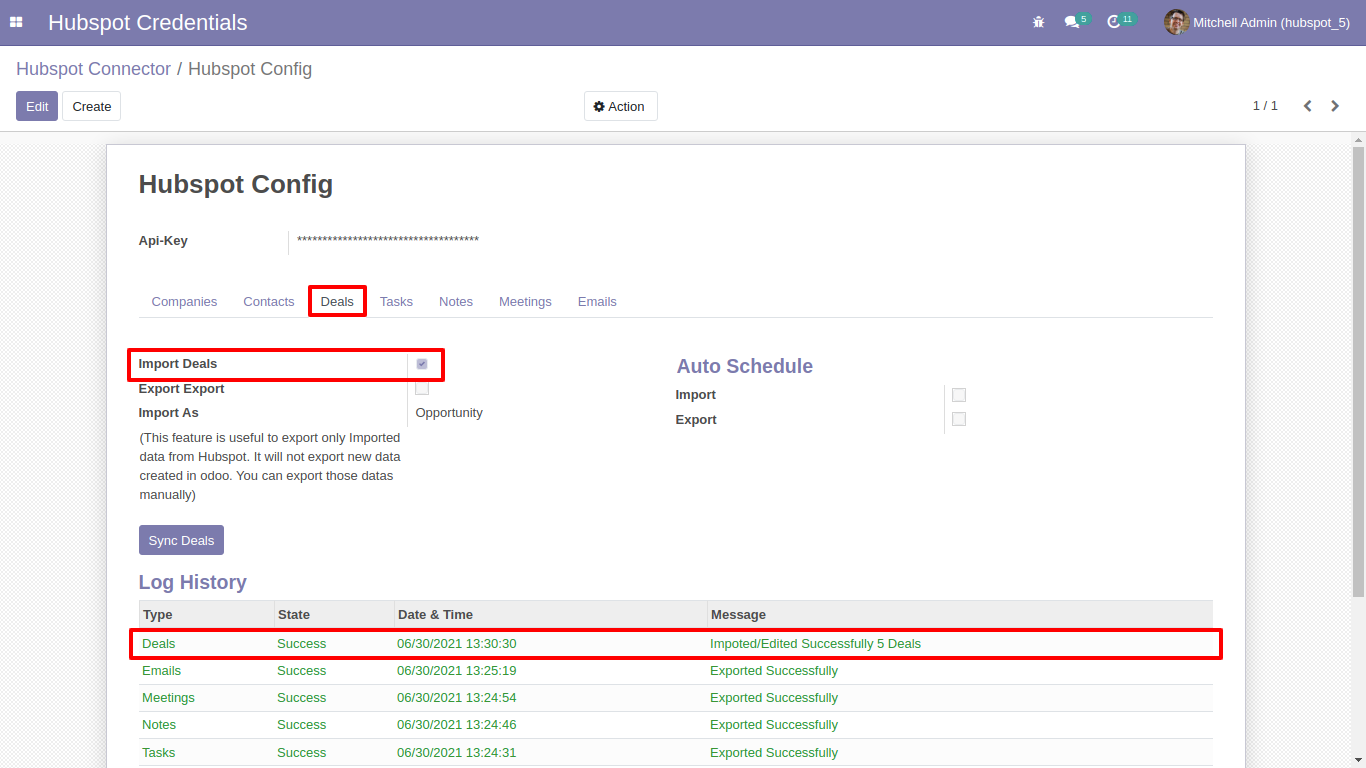This screenshot has width=1366, height=768.
Task: Click Success state in Deals row
Action: pyautogui.click(x=302, y=644)
